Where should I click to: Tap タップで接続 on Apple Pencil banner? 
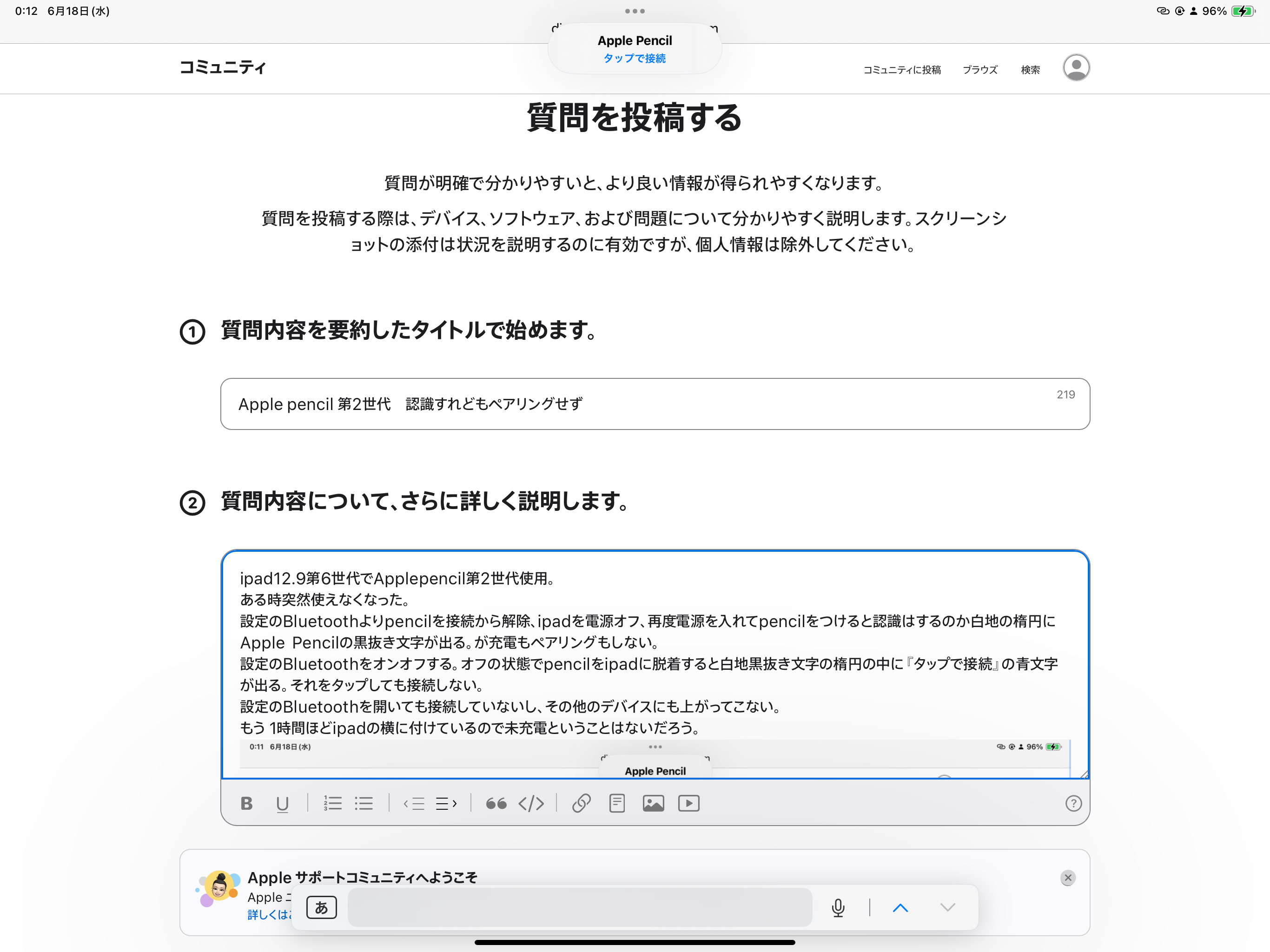635,58
